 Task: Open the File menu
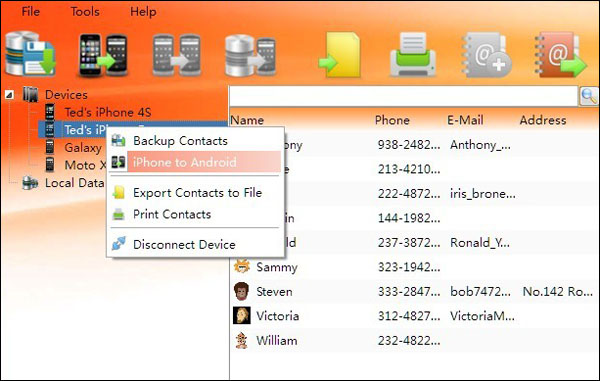click(30, 11)
